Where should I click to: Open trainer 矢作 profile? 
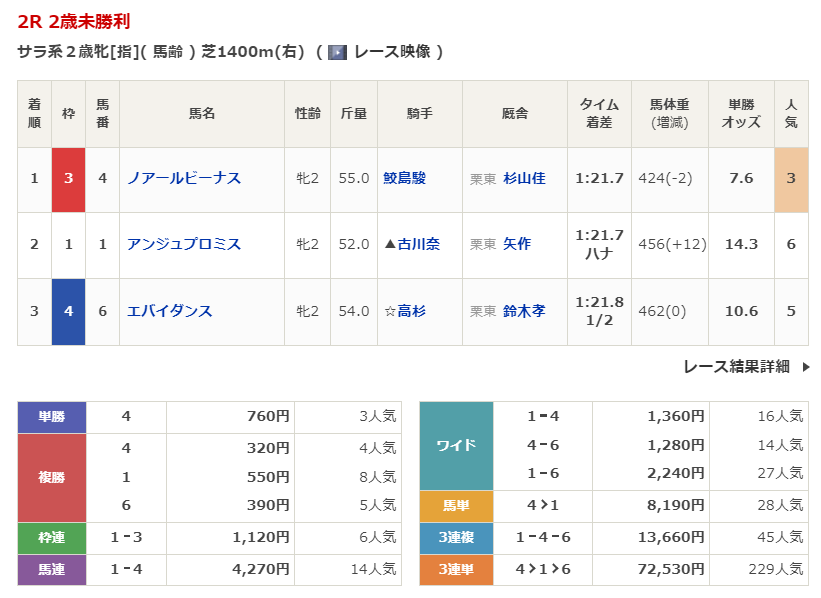517,244
